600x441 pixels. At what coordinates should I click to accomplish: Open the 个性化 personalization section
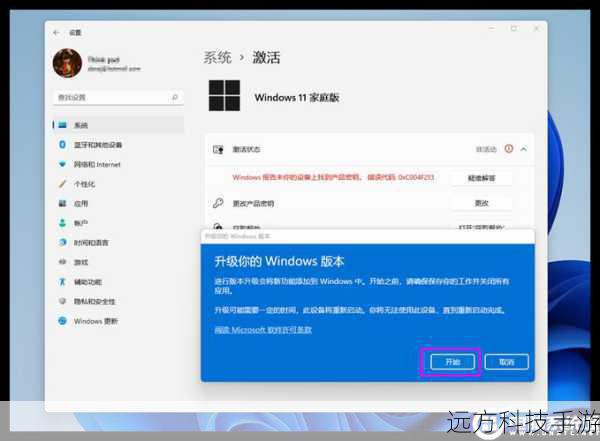[x=118, y=184]
